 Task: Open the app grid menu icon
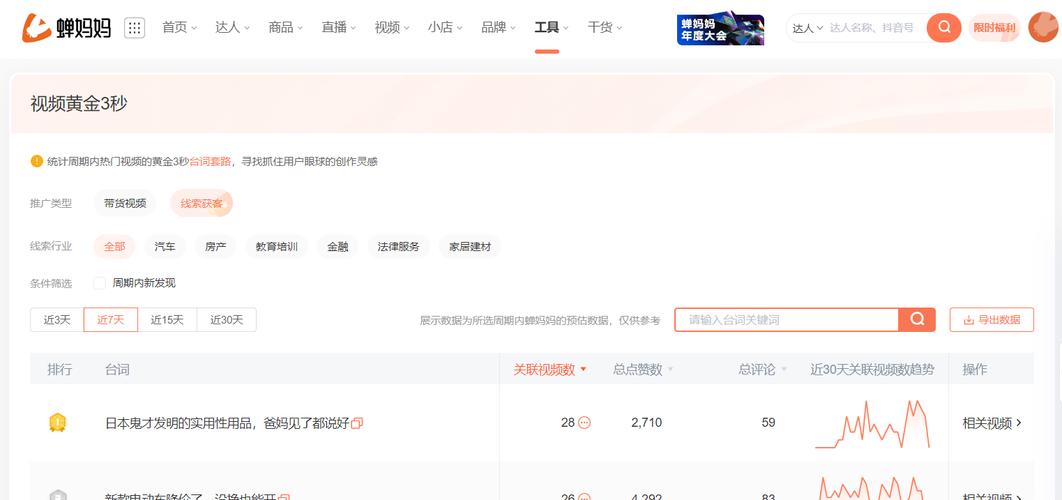[134, 28]
